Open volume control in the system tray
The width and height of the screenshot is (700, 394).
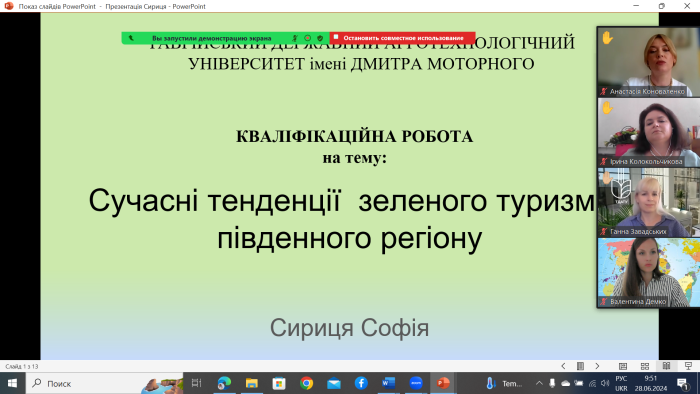(605, 383)
